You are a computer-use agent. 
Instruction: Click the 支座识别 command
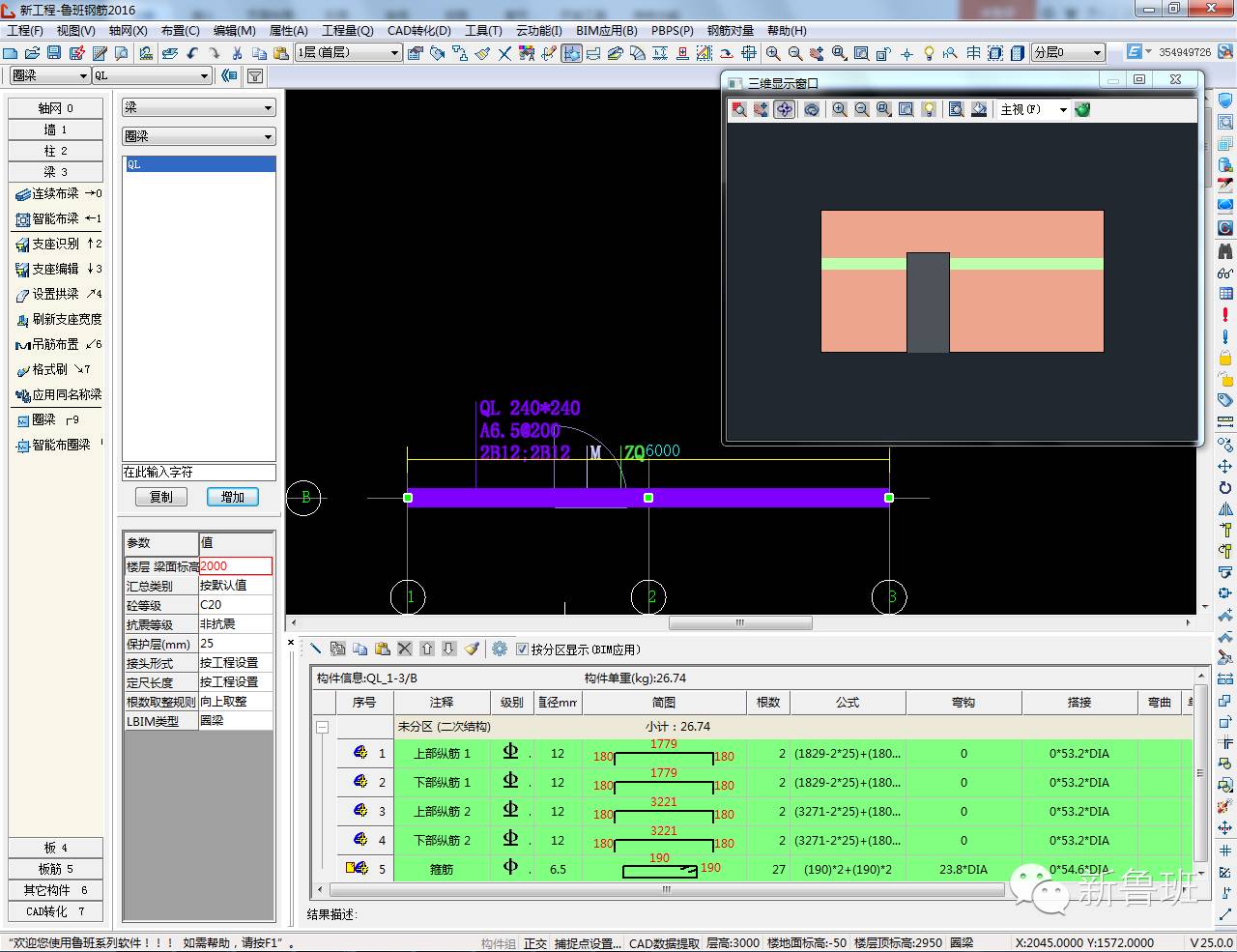click(58, 244)
